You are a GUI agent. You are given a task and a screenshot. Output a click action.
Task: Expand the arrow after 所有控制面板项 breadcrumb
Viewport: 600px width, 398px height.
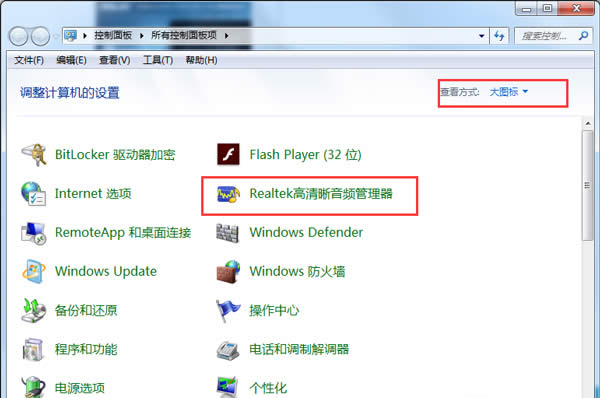(x=227, y=36)
